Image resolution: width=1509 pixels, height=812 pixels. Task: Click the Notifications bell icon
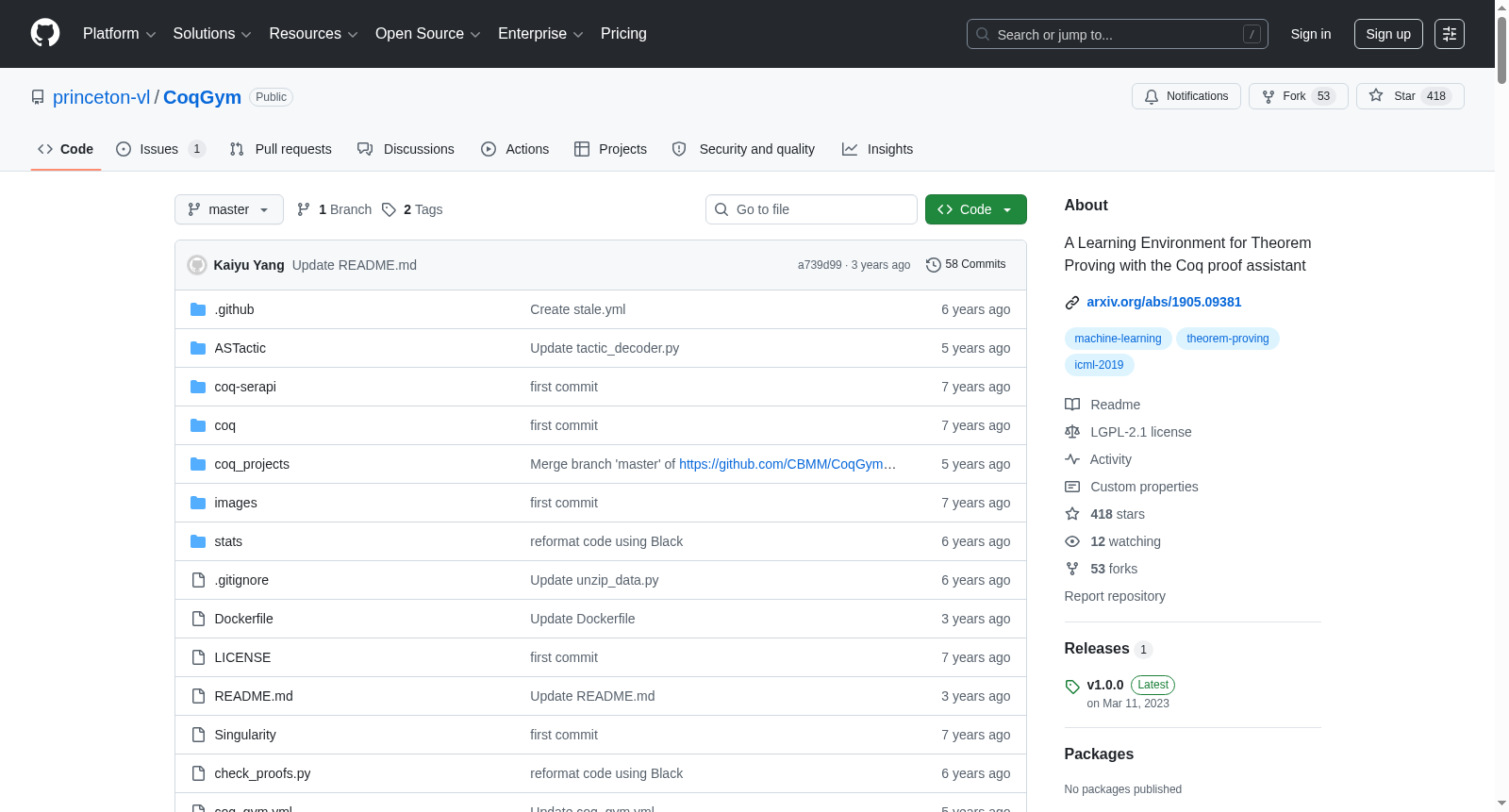pyautogui.click(x=1152, y=96)
